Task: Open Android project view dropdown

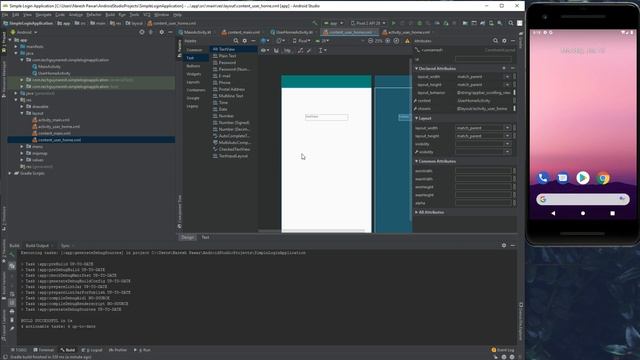Action: [x=24, y=32]
